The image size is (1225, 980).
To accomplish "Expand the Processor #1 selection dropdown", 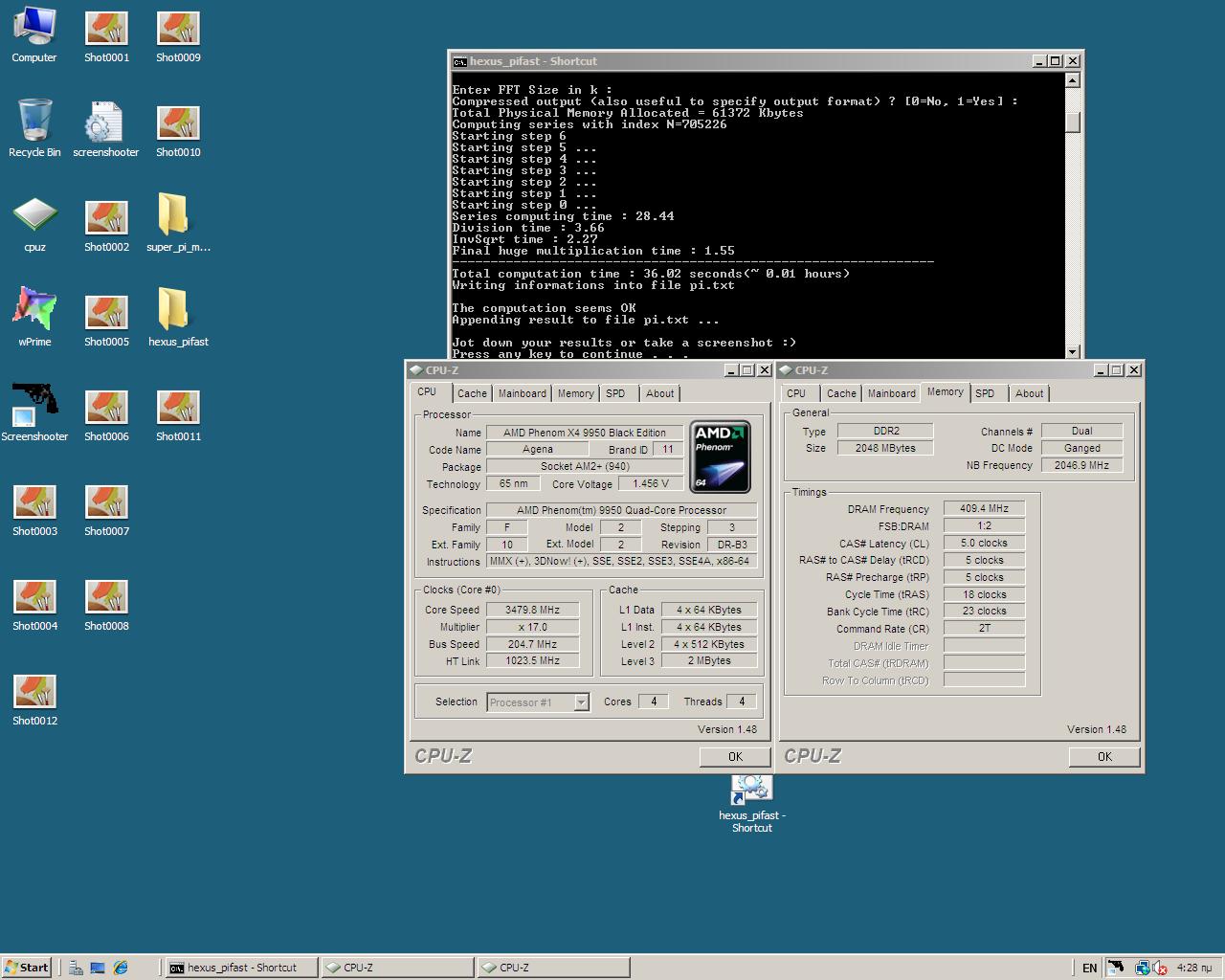I will pos(581,702).
